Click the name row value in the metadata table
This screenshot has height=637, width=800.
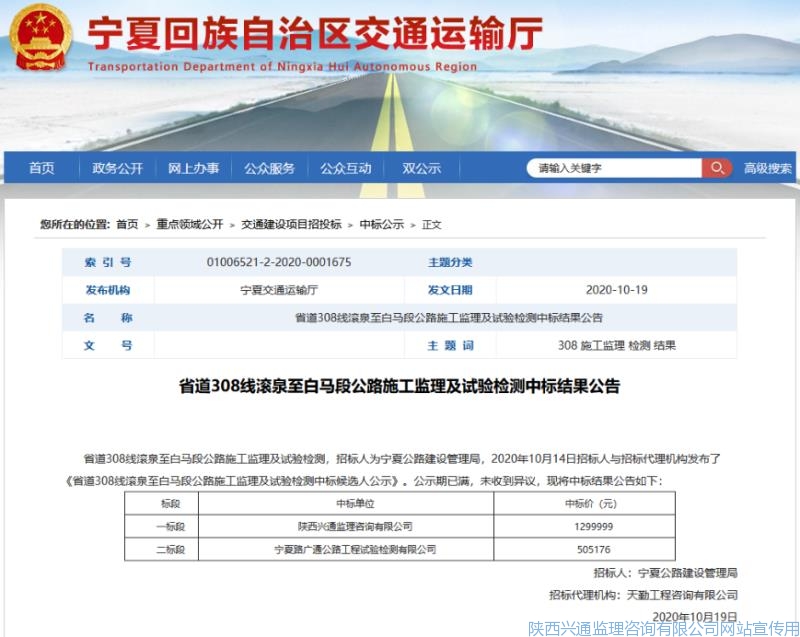[449, 318]
